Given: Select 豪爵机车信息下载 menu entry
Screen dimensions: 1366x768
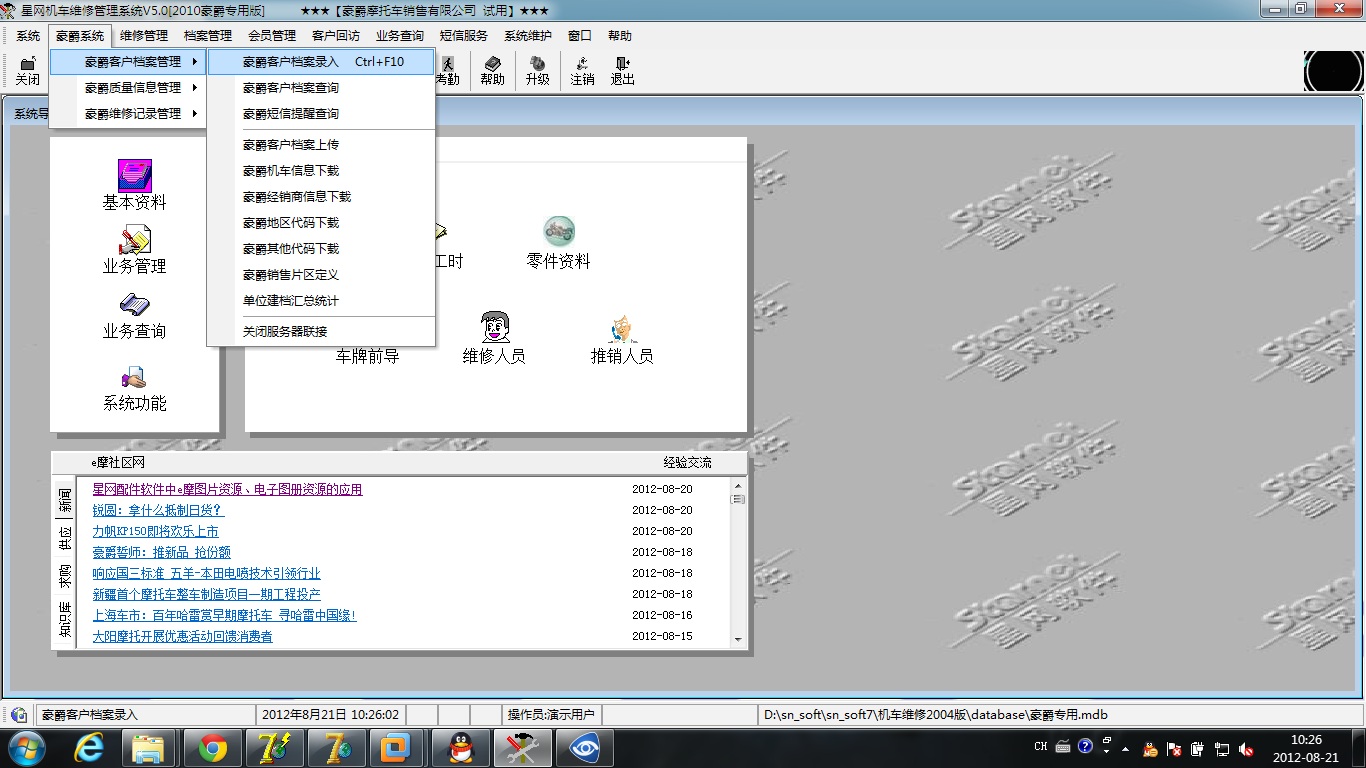Looking at the screenshot, I should point(321,170).
